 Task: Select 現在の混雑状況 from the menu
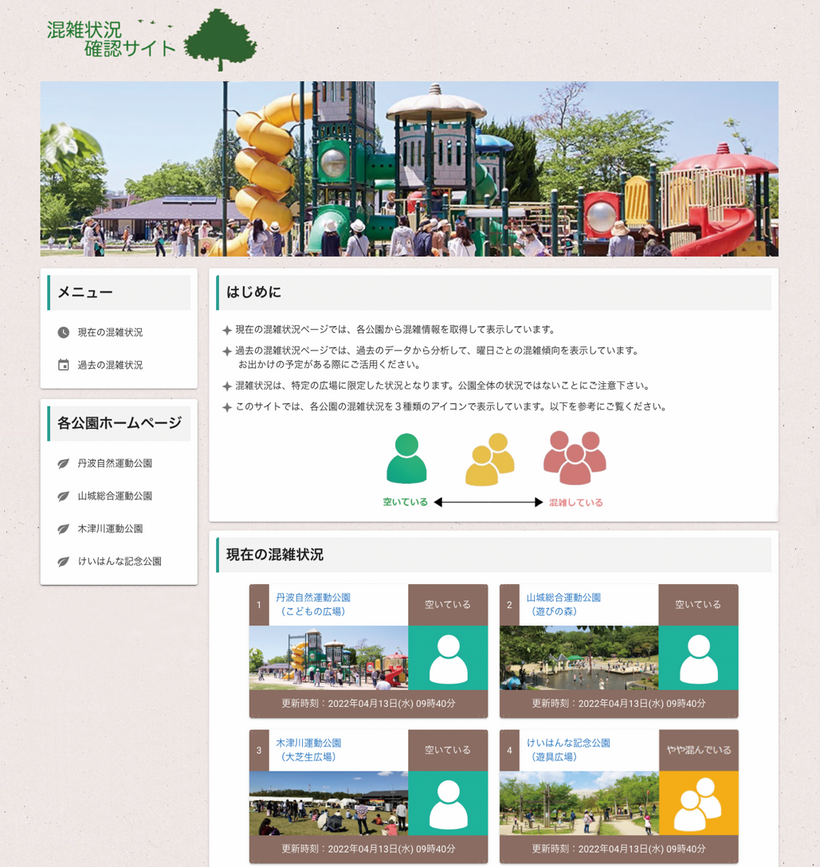(x=108, y=332)
